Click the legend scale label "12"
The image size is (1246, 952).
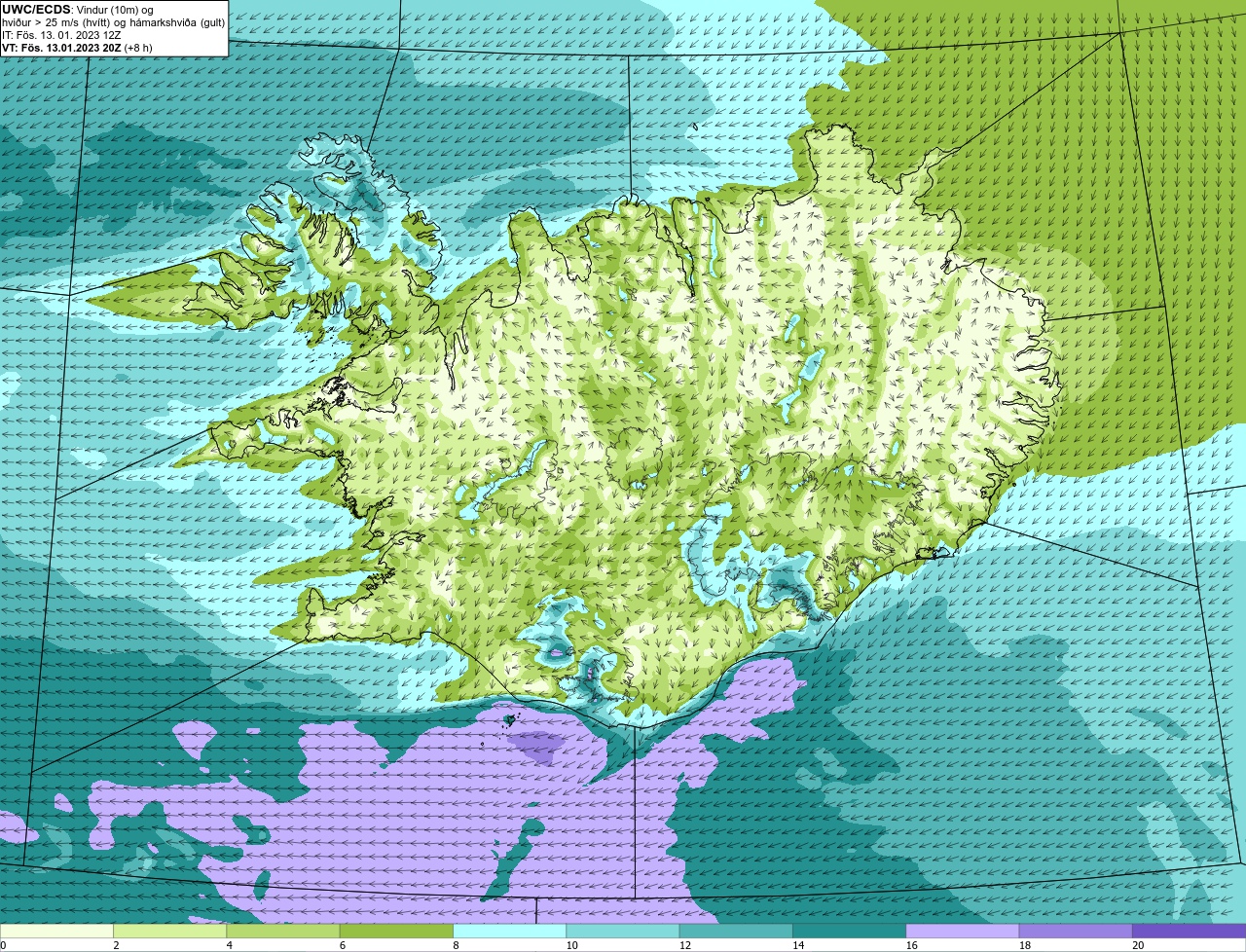(684, 945)
